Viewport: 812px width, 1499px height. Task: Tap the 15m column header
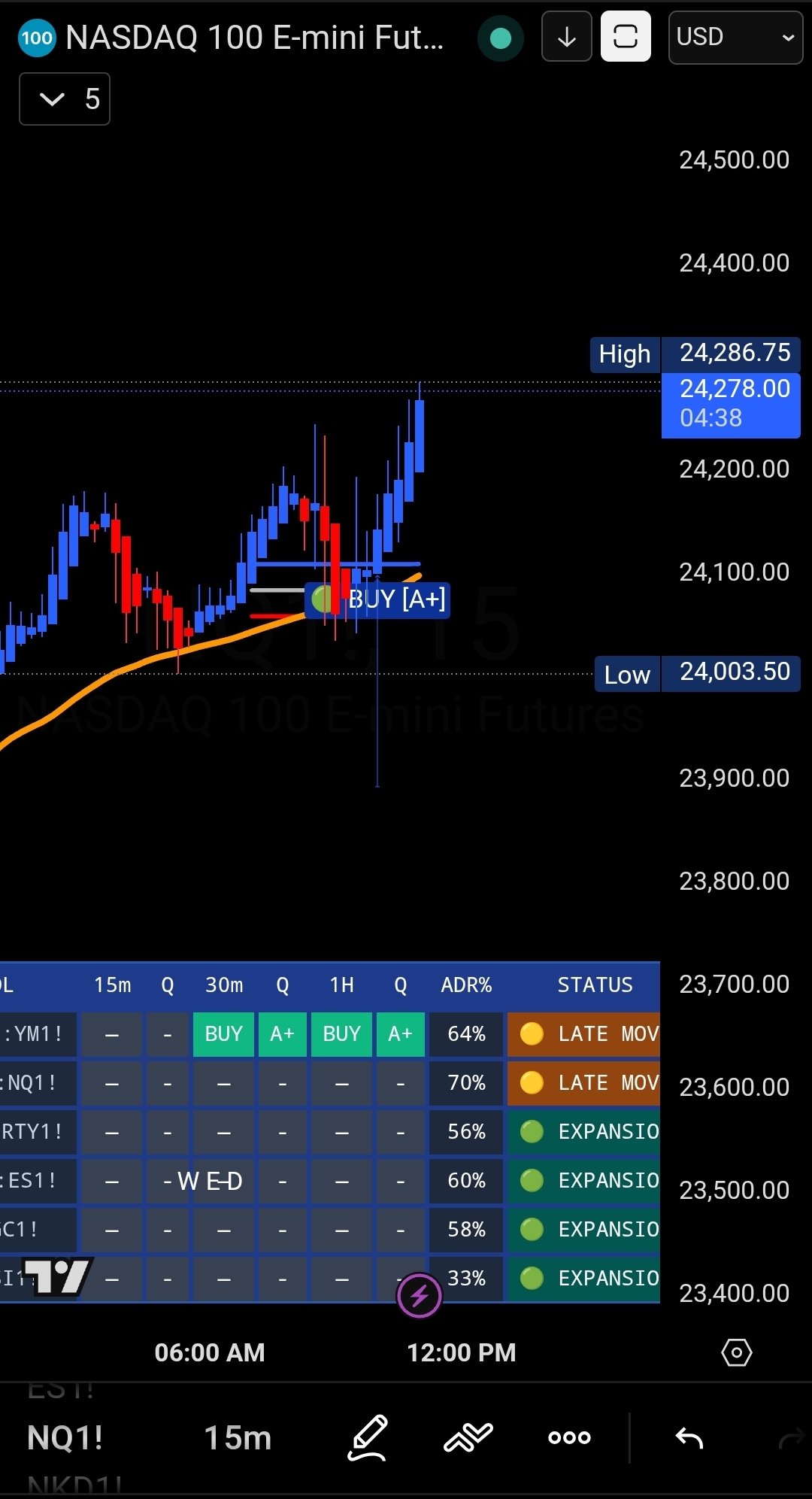click(113, 985)
